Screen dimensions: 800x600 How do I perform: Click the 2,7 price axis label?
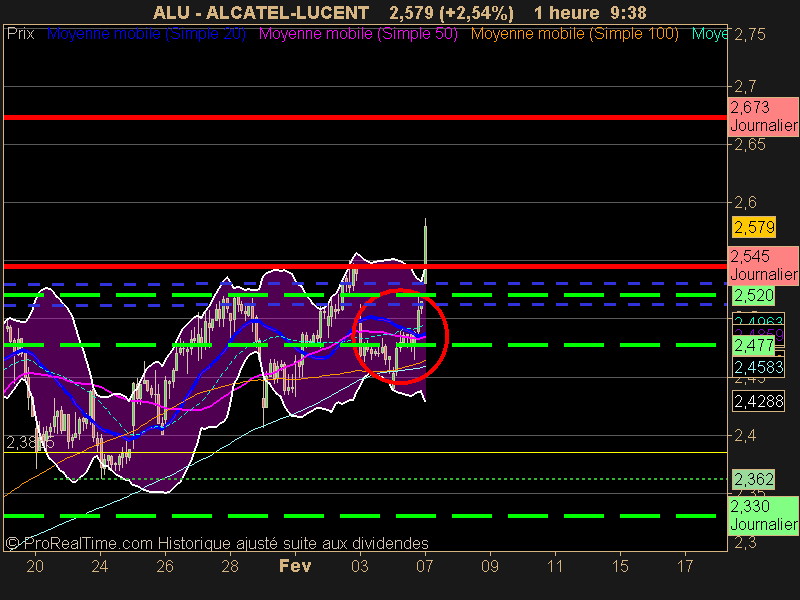tap(745, 87)
